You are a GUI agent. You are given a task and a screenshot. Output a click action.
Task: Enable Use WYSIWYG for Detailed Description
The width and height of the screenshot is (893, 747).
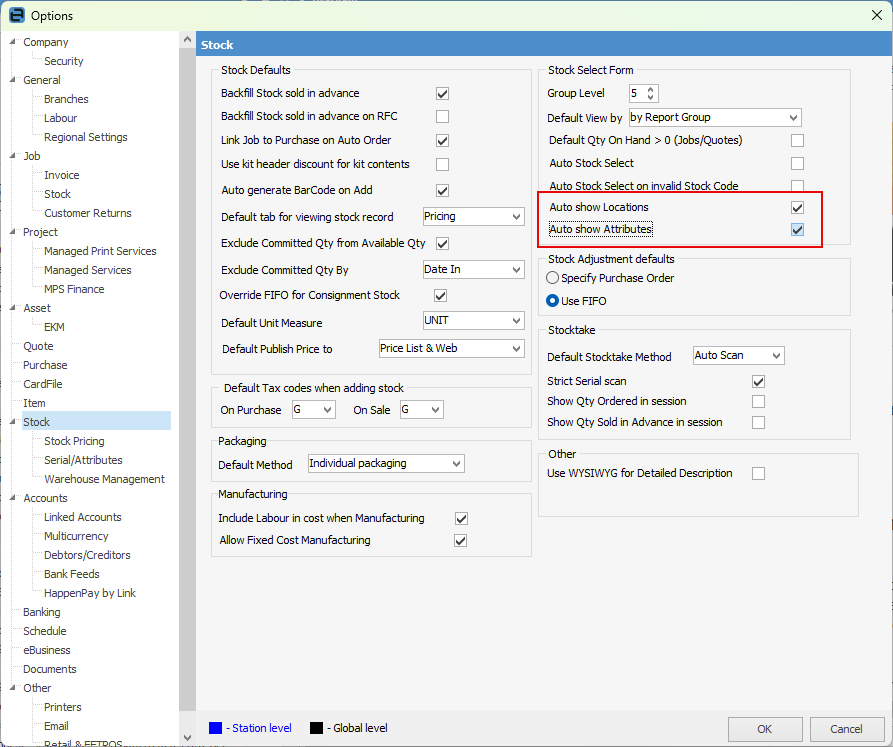click(x=758, y=473)
